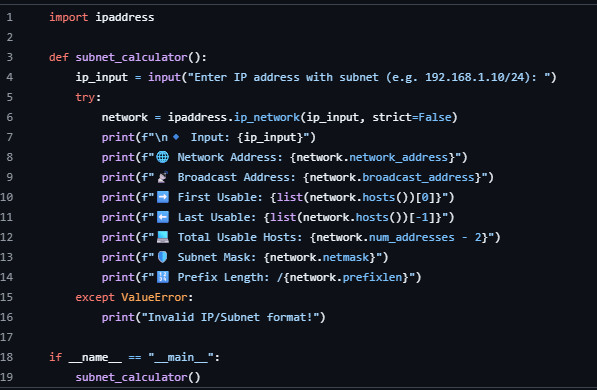The width and height of the screenshot is (597, 390).
Task: Click 'Total Usable Hosts:' string text
Action: [240, 237]
